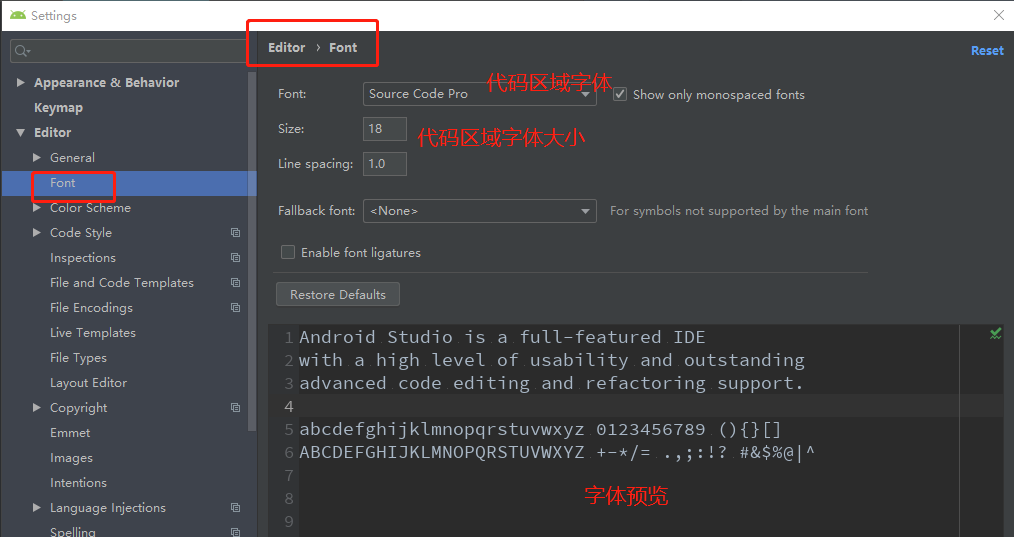Screen dimensions: 1014x537
Task: Open Layout Editor settings
Action: pyautogui.click(x=89, y=382)
